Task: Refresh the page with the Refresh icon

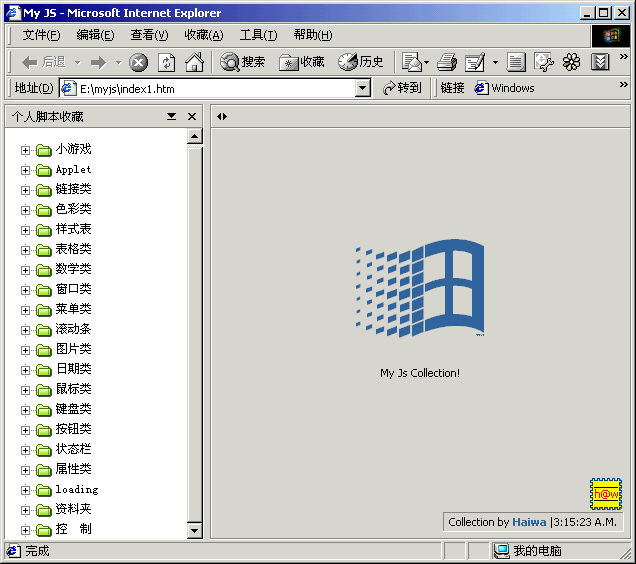Action: click(166, 62)
